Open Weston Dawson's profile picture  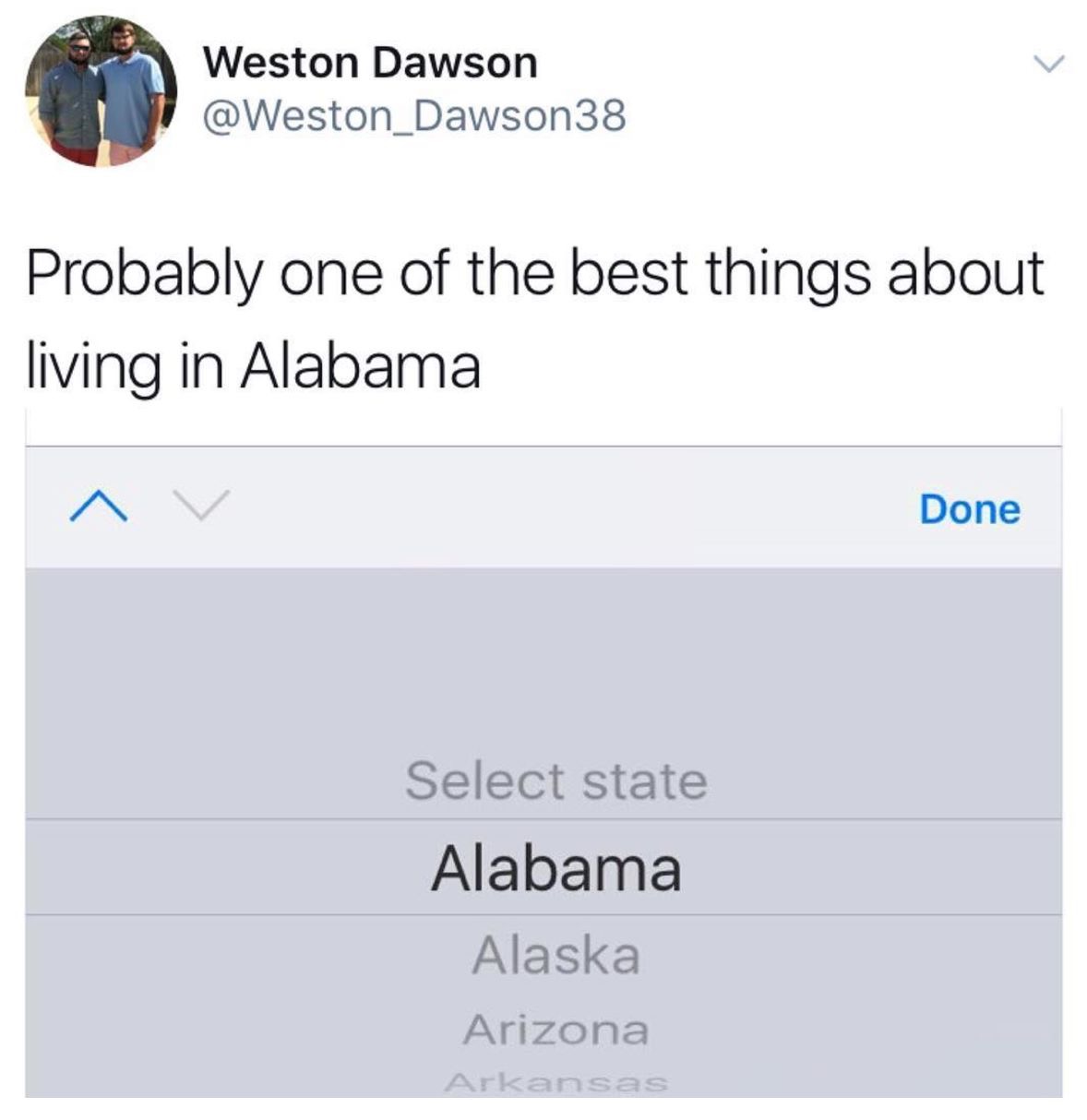[100, 90]
